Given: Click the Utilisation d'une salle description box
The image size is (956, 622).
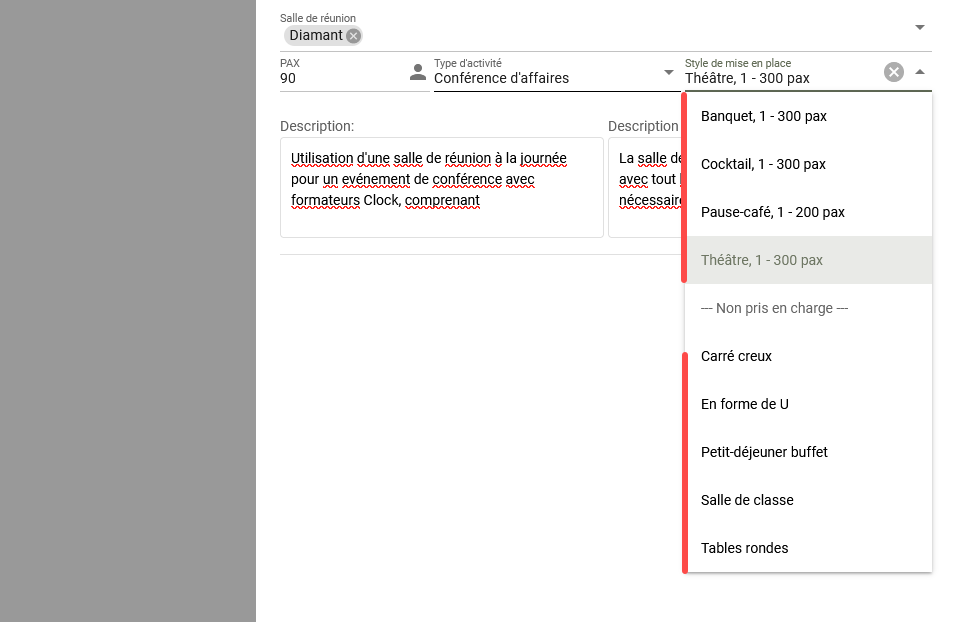Looking at the screenshot, I should coord(442,187).
